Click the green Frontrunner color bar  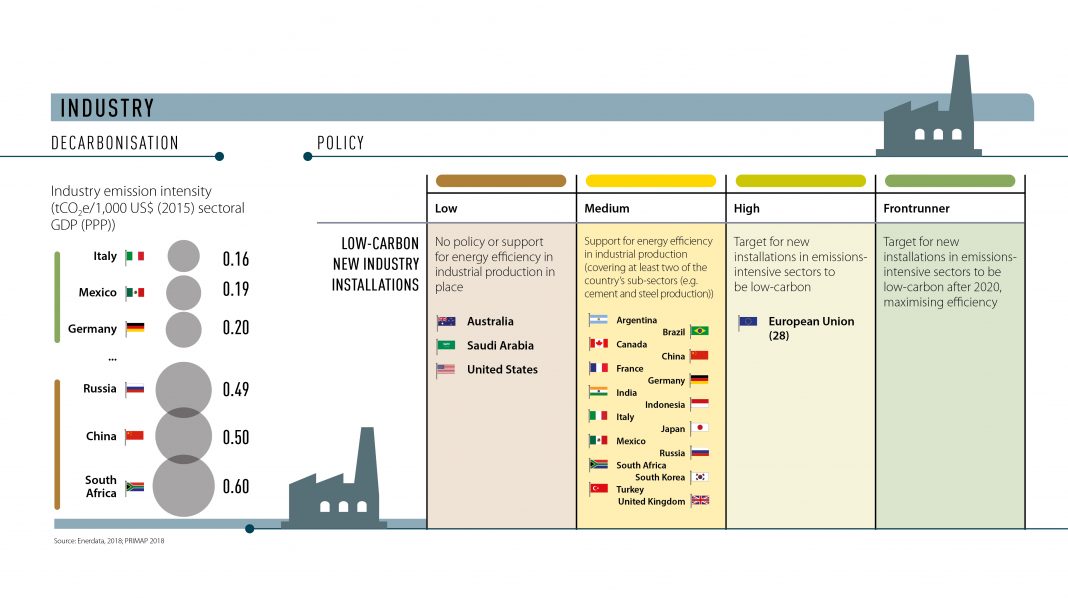(950, 181)
